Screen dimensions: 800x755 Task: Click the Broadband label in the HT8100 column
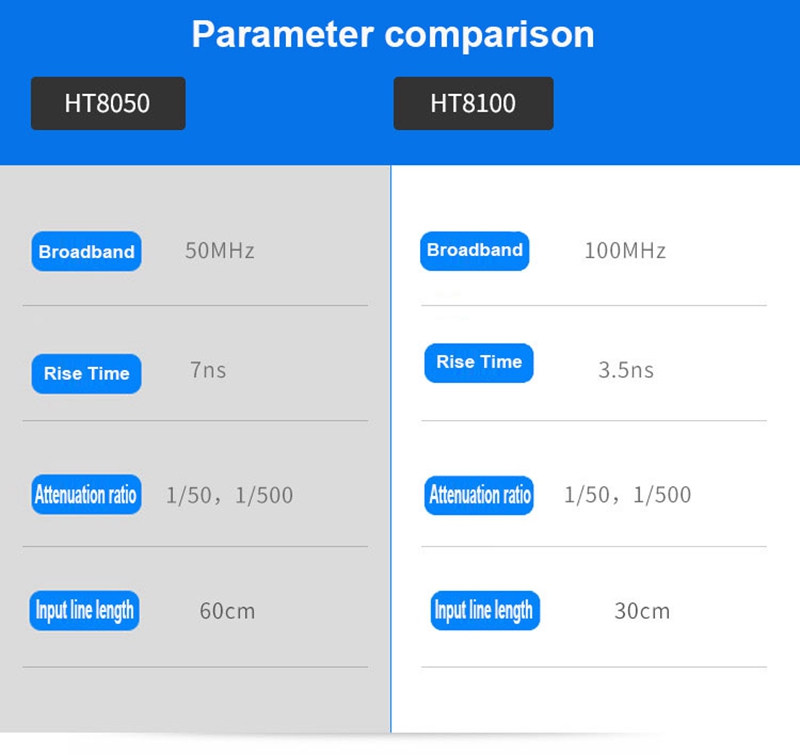[x=474, y=250]
